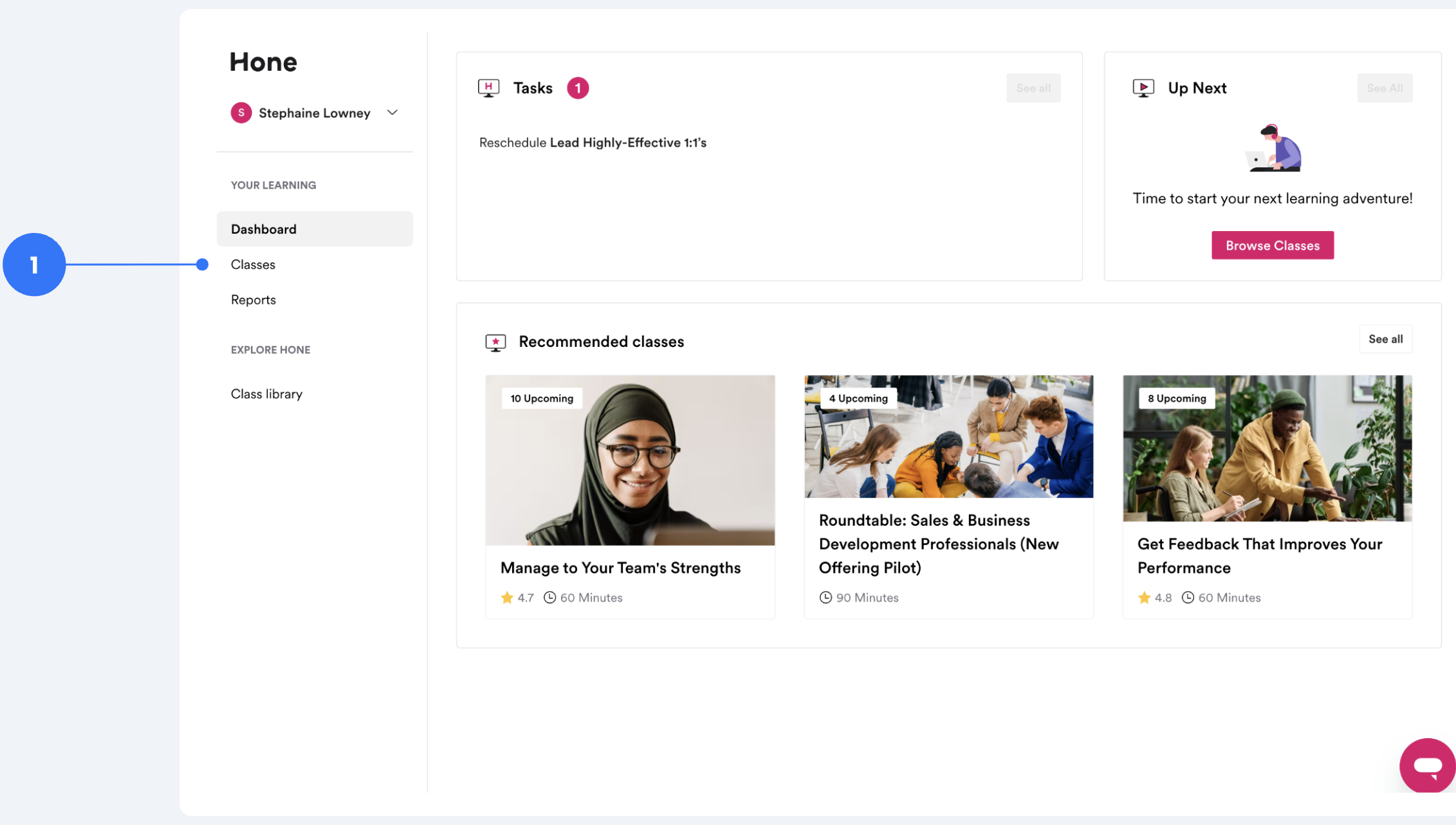
Task: Click the Browse Classes button
Action: 1272,245
